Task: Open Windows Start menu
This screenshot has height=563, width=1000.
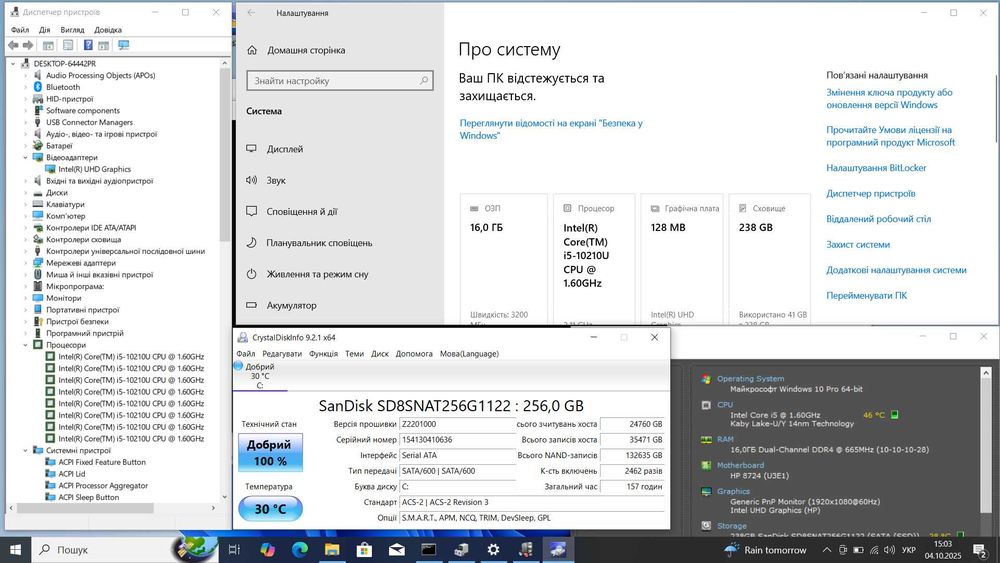Action: pos(15,550)
